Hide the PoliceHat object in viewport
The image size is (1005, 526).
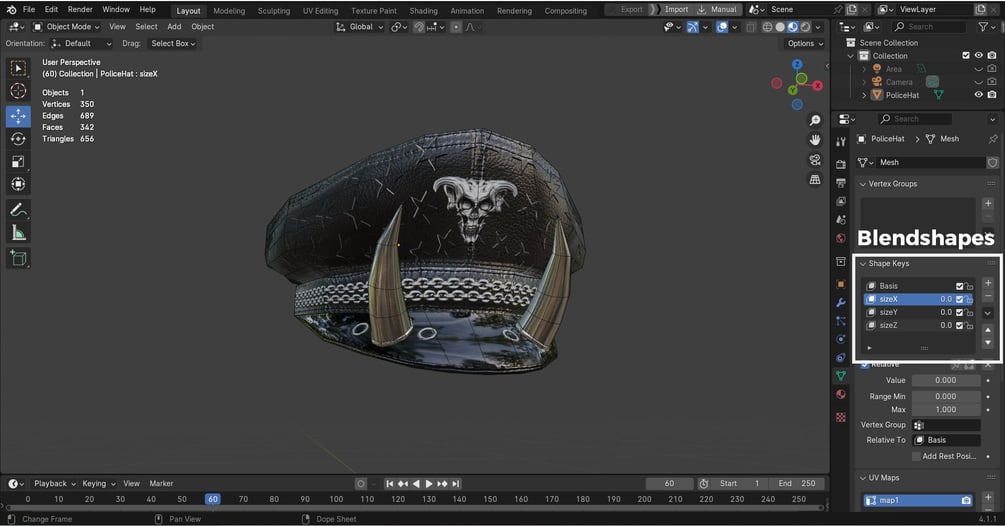(978, 95)
